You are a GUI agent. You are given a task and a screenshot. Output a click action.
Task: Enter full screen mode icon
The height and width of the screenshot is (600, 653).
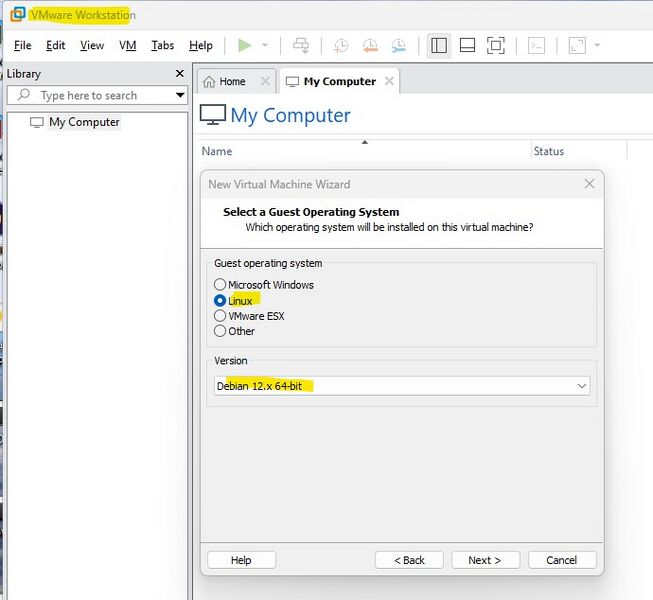496,45
